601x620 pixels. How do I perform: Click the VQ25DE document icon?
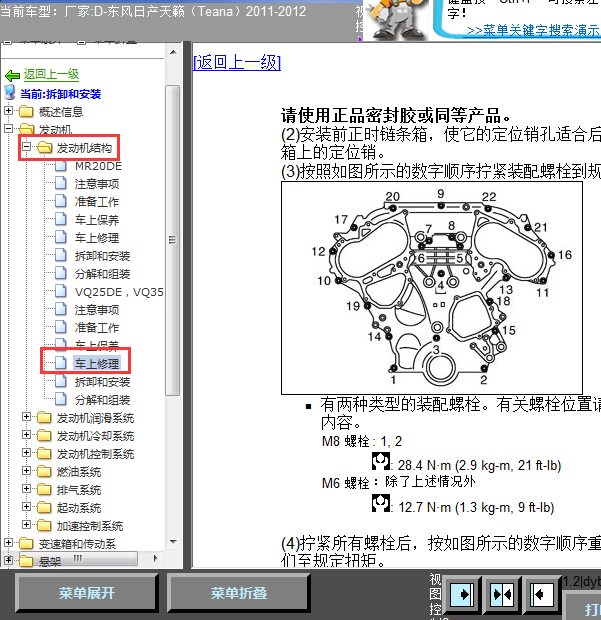[x=61, y=292]
